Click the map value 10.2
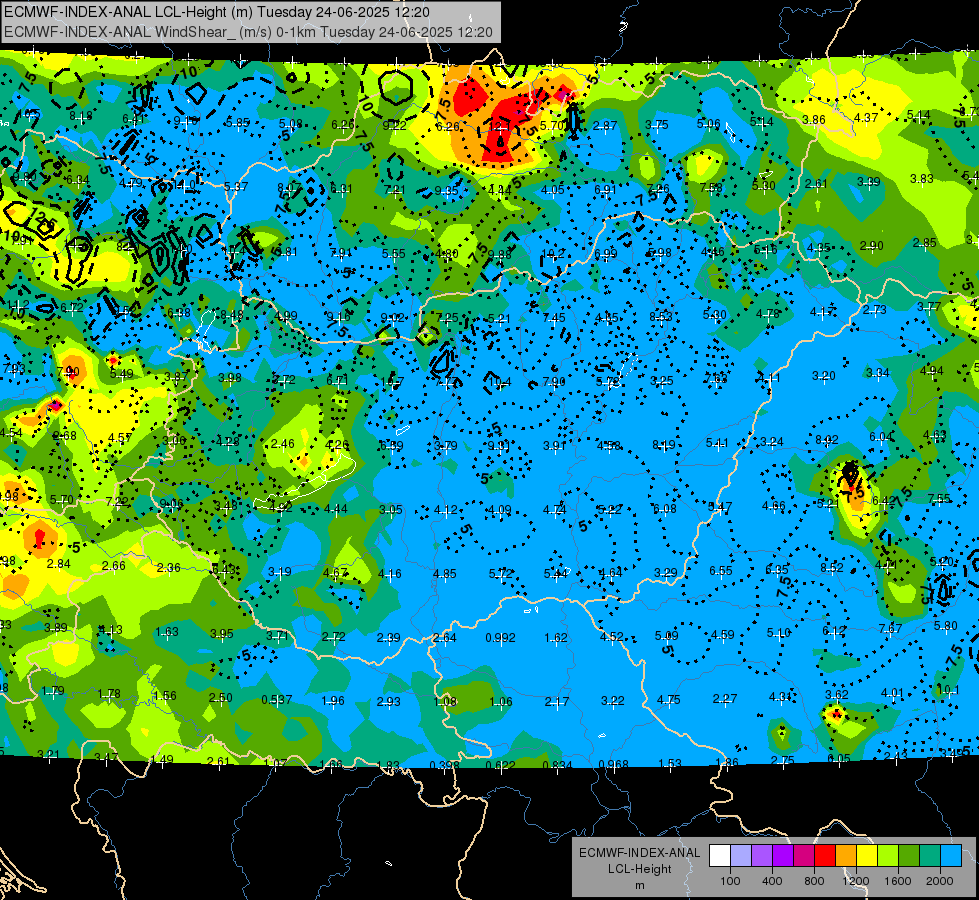This screenshot has height=900, width=979. 553,254
